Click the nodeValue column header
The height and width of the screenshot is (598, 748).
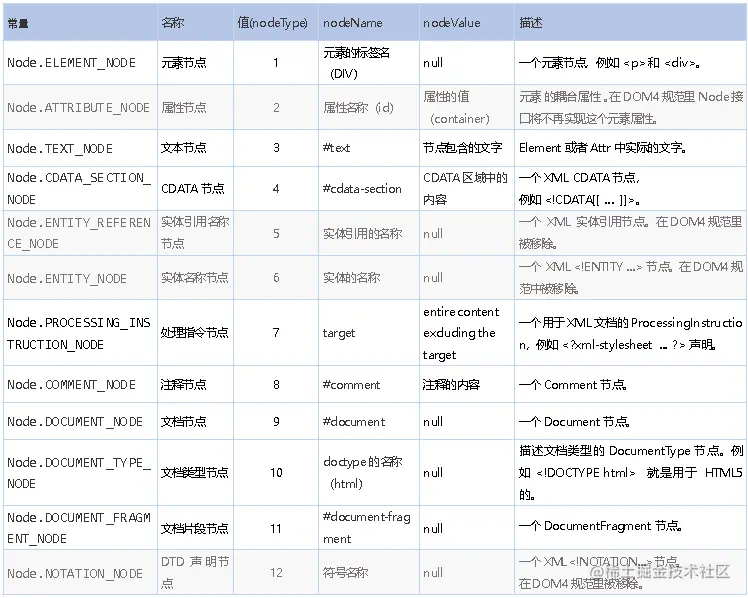coord(467,22)
